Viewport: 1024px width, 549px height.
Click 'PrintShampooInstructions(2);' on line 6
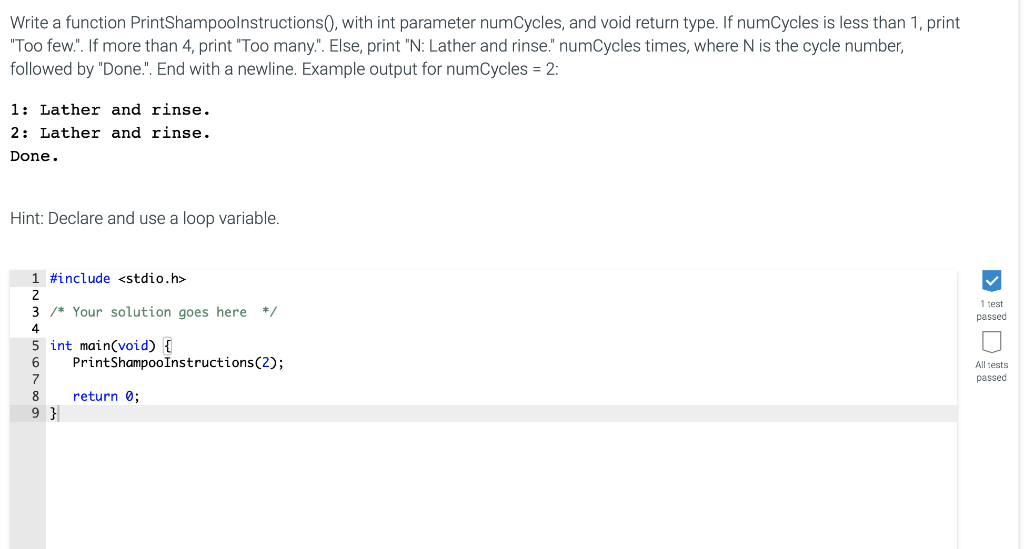[x=178, y=363]
